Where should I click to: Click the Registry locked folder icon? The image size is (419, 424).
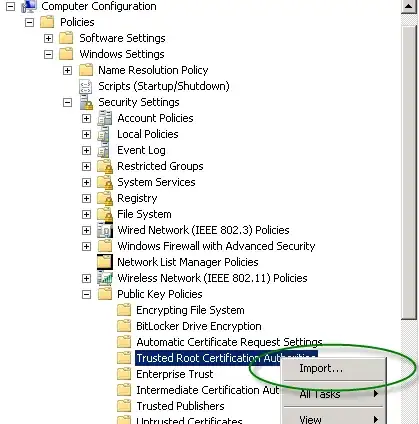click(x=105, y=198)
